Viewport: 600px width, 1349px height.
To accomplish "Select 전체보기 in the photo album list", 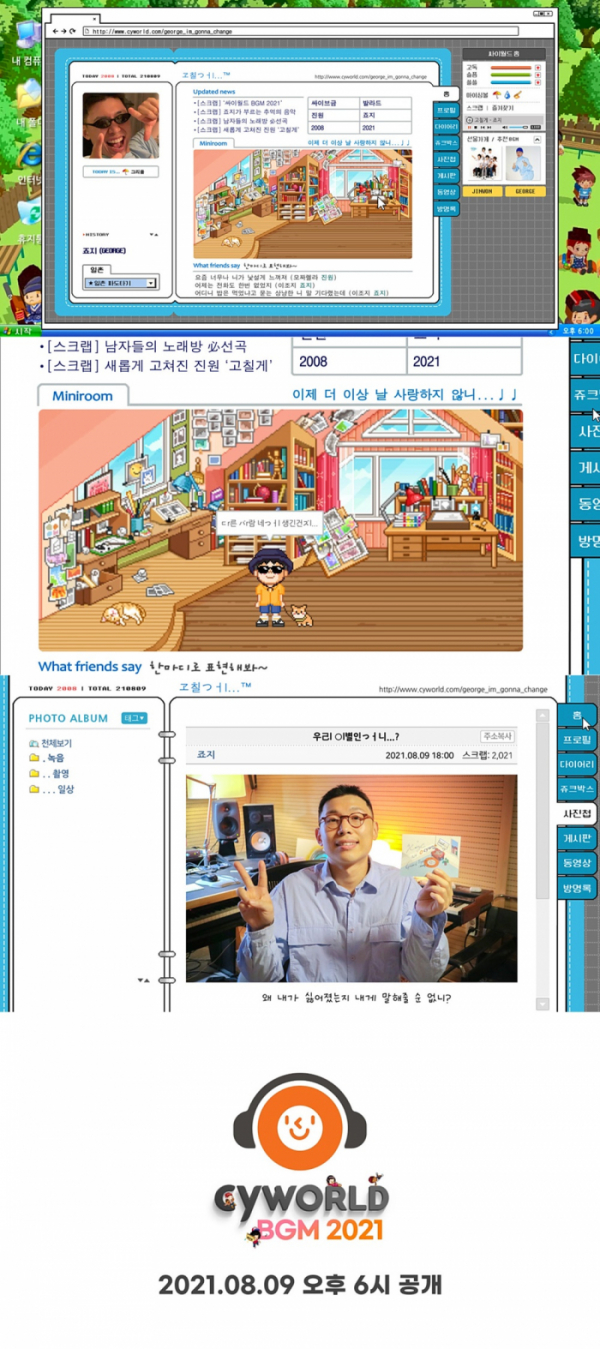I will tap(50, 744).
